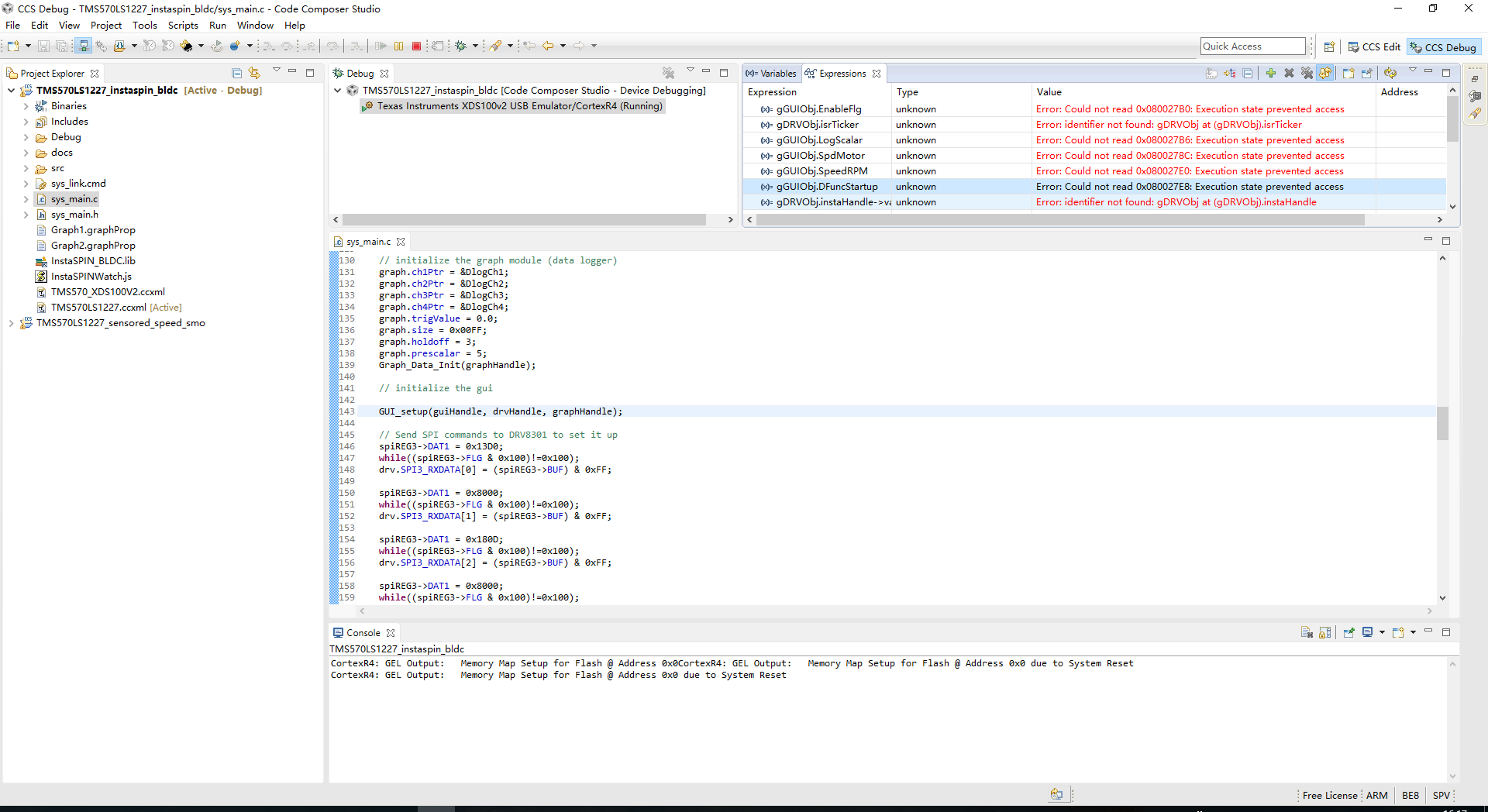Refresh the Expressions view
The image size is (1488, 812).
[1390, 73]
